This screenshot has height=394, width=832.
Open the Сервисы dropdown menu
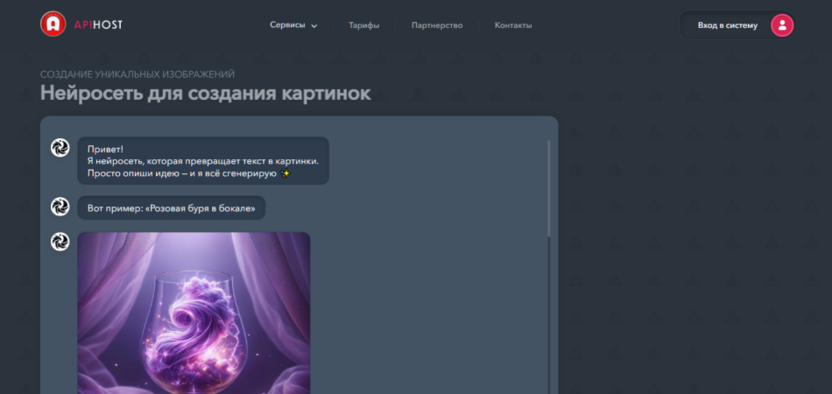[293, 25]
